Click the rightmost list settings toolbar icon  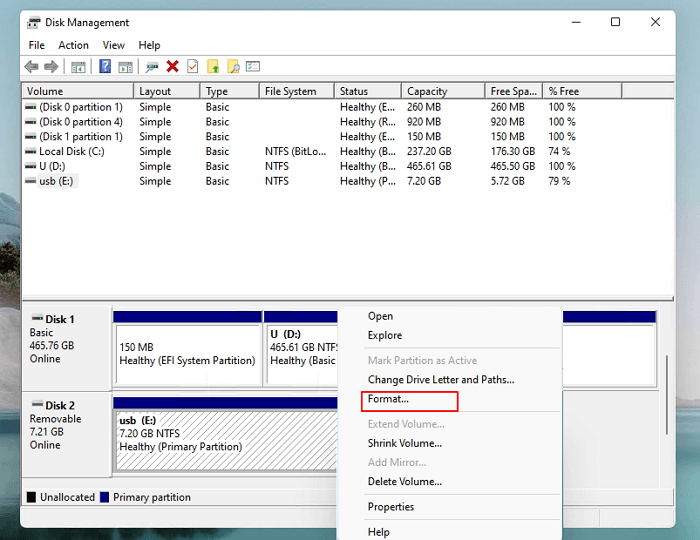pos(253,67)
